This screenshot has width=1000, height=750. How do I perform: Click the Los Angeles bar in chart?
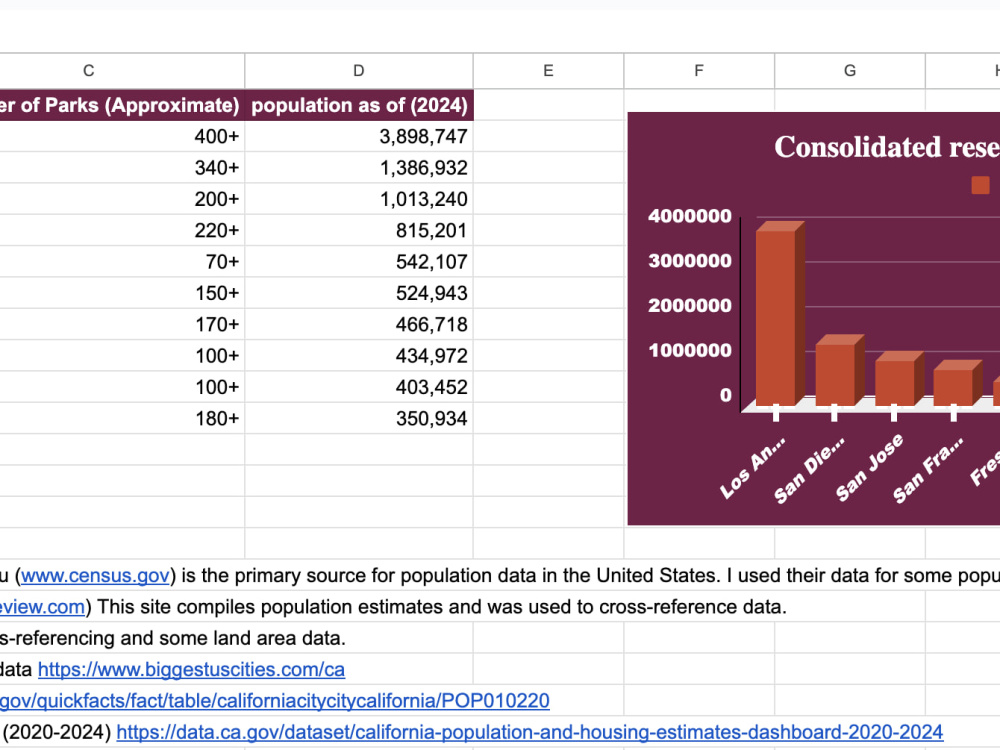click(x=779, y=314)
